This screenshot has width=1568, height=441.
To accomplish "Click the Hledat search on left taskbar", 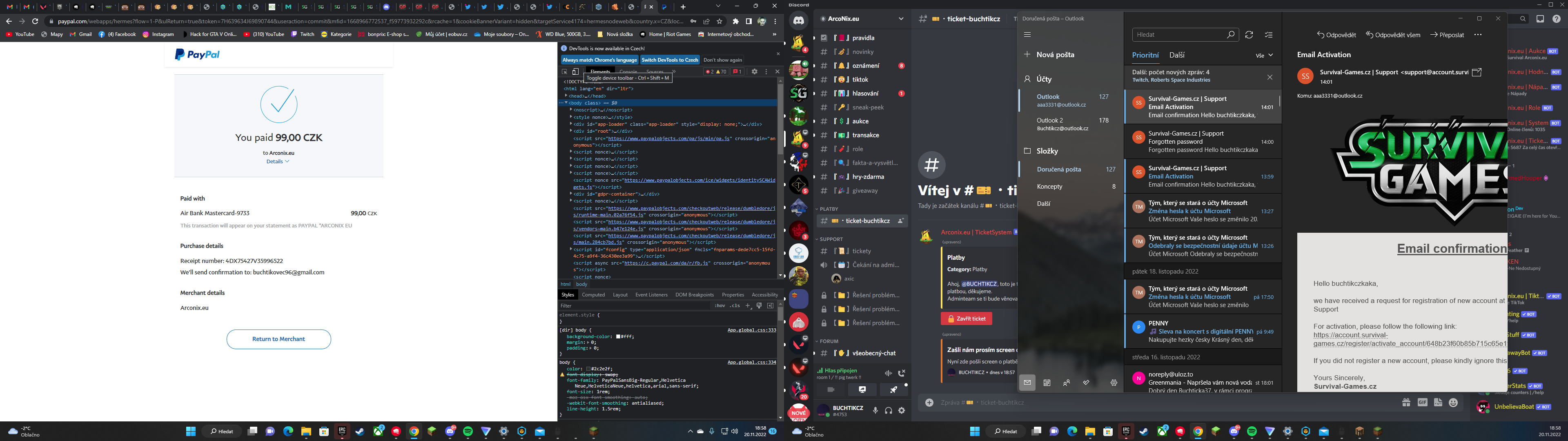I will tap(222, 431).
